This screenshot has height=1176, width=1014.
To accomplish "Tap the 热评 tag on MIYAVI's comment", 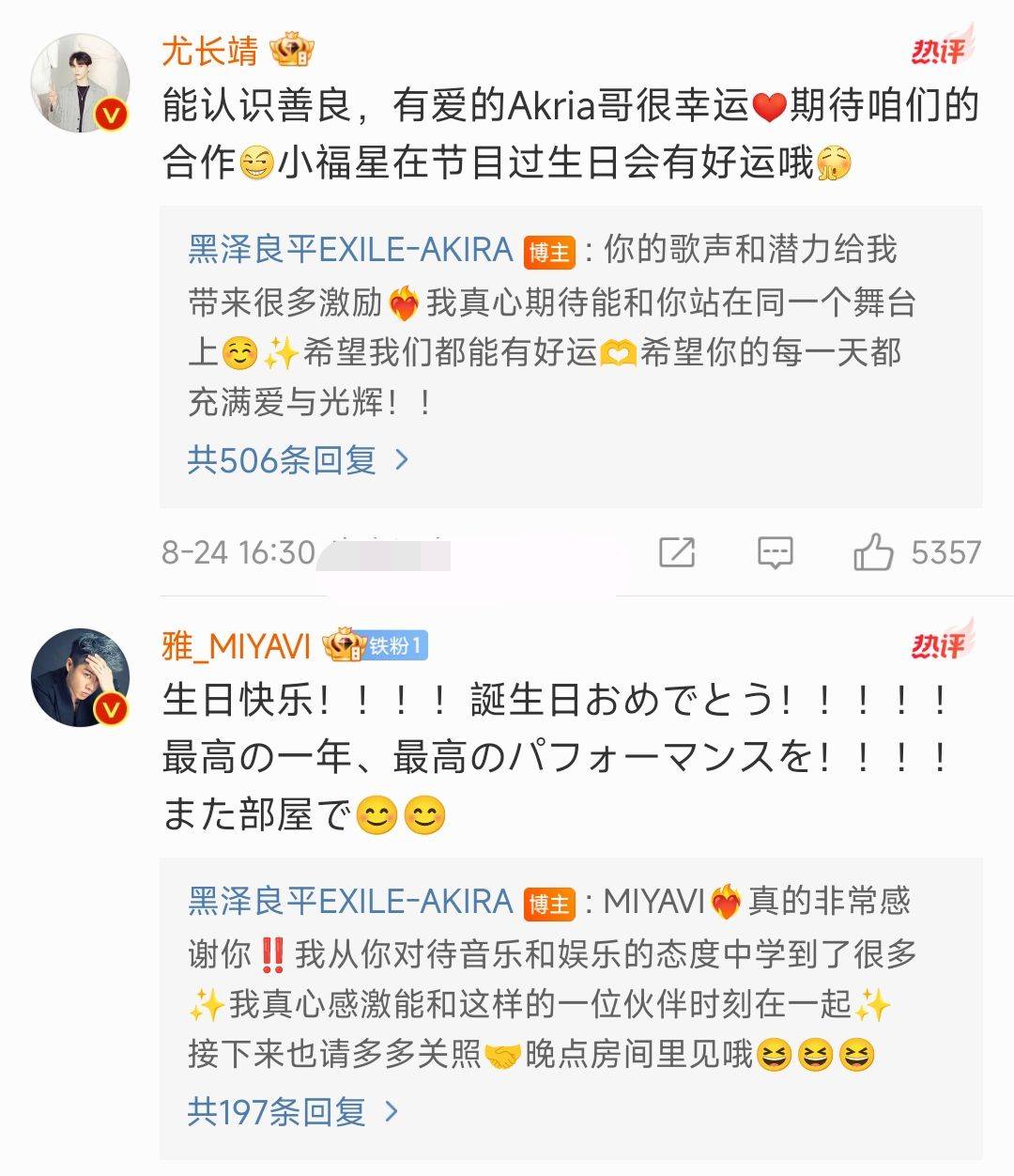I will click(x=942, y=641).
